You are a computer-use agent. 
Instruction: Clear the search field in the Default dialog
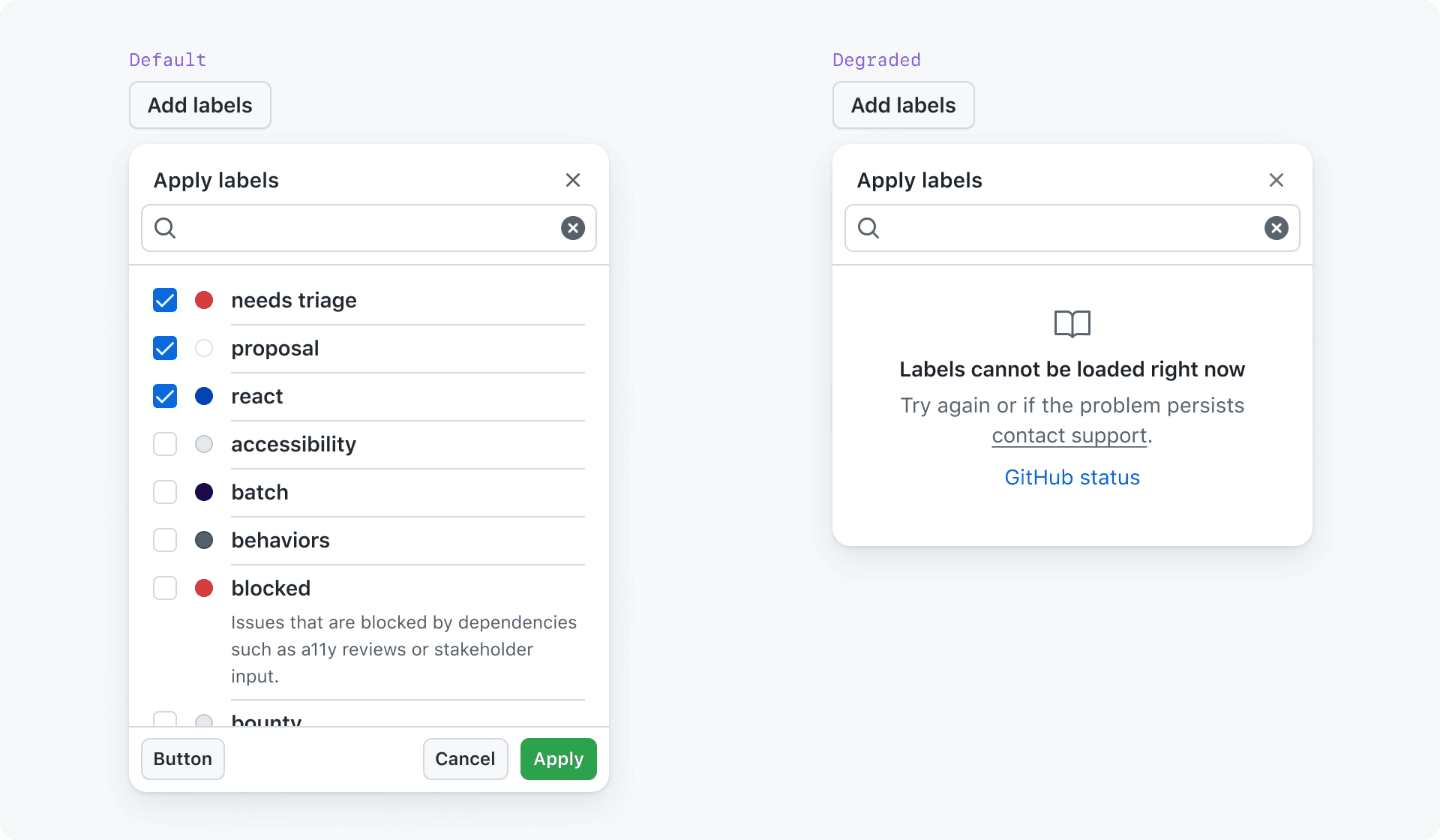click(x=573, y=228)
